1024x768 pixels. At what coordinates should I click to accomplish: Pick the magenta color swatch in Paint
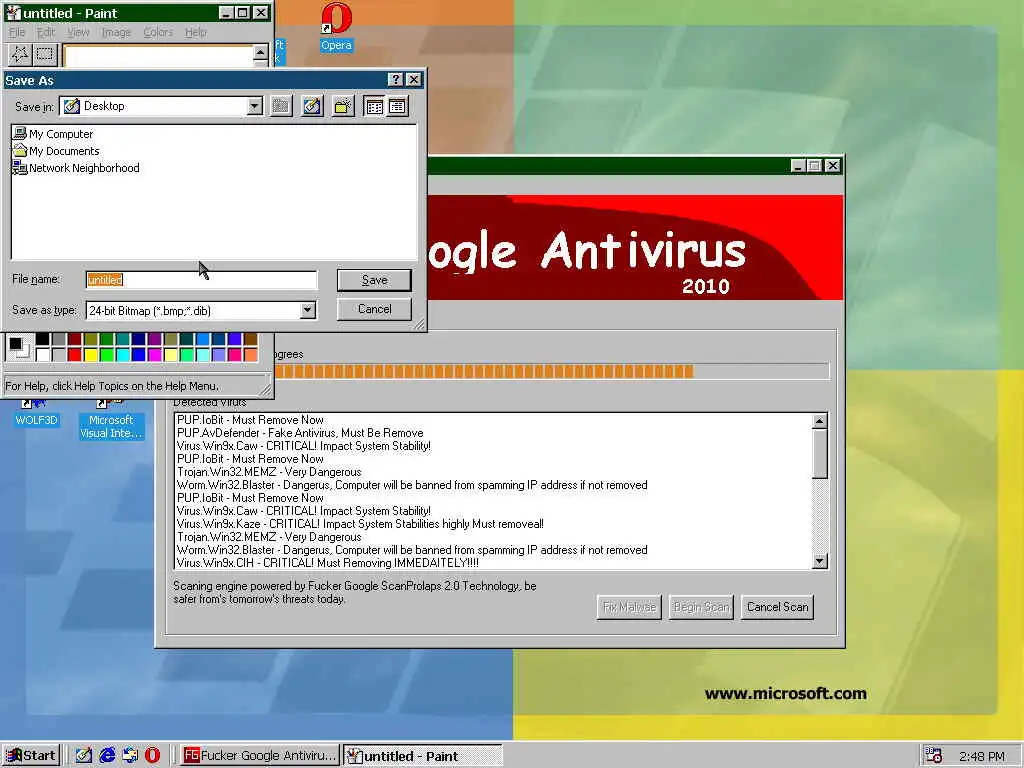coord(154,355)
